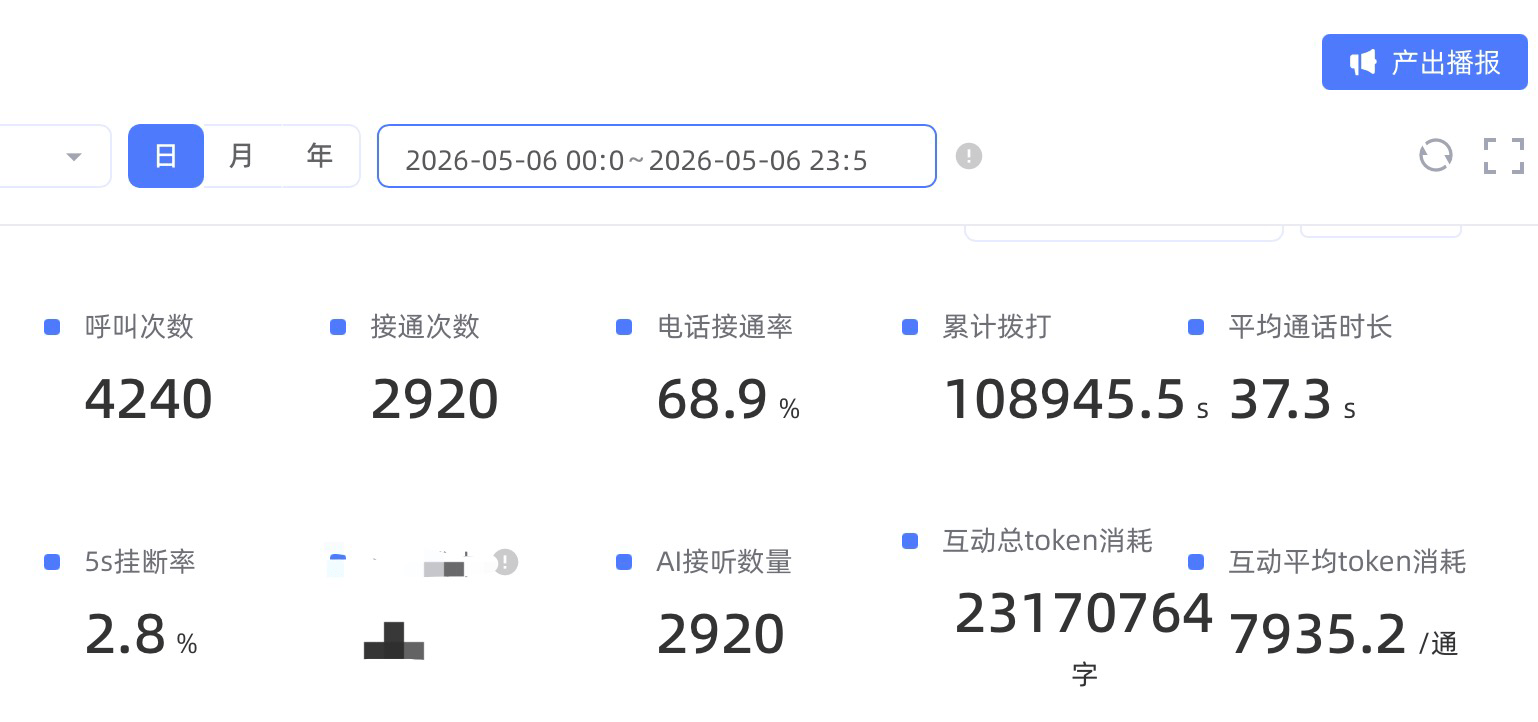Click the 平均通话时长 label

pyautogui.click(x=1310, y=327)
